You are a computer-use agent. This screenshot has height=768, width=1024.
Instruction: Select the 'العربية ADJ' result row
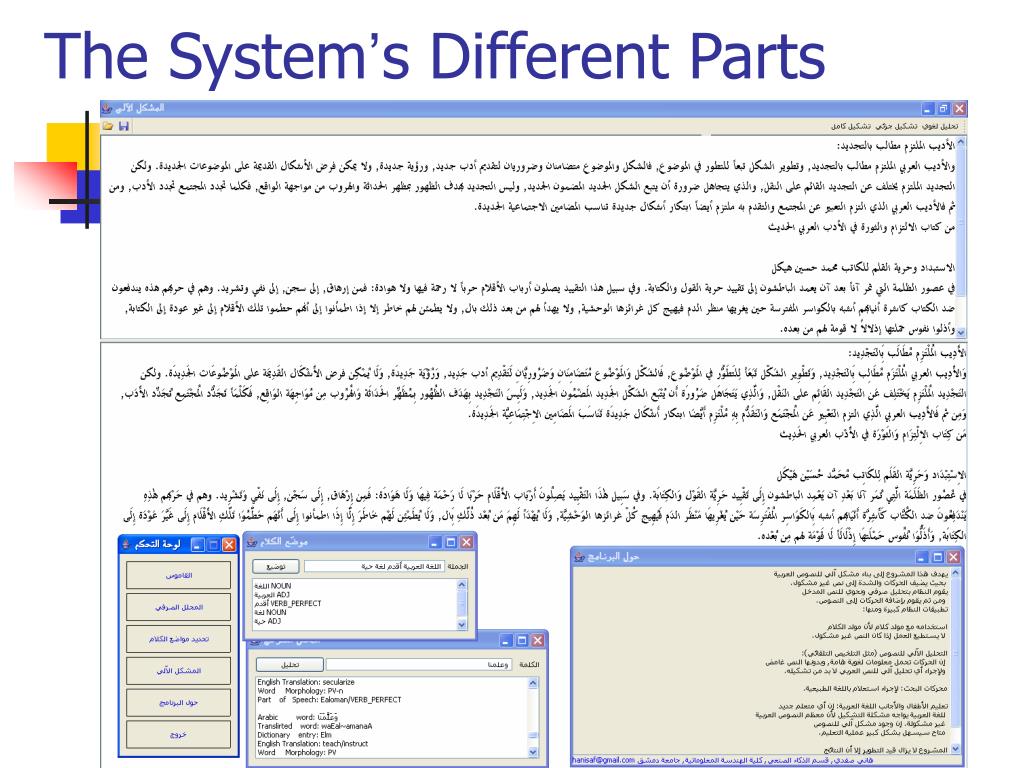pyautogui.click(x=272, y=595)
